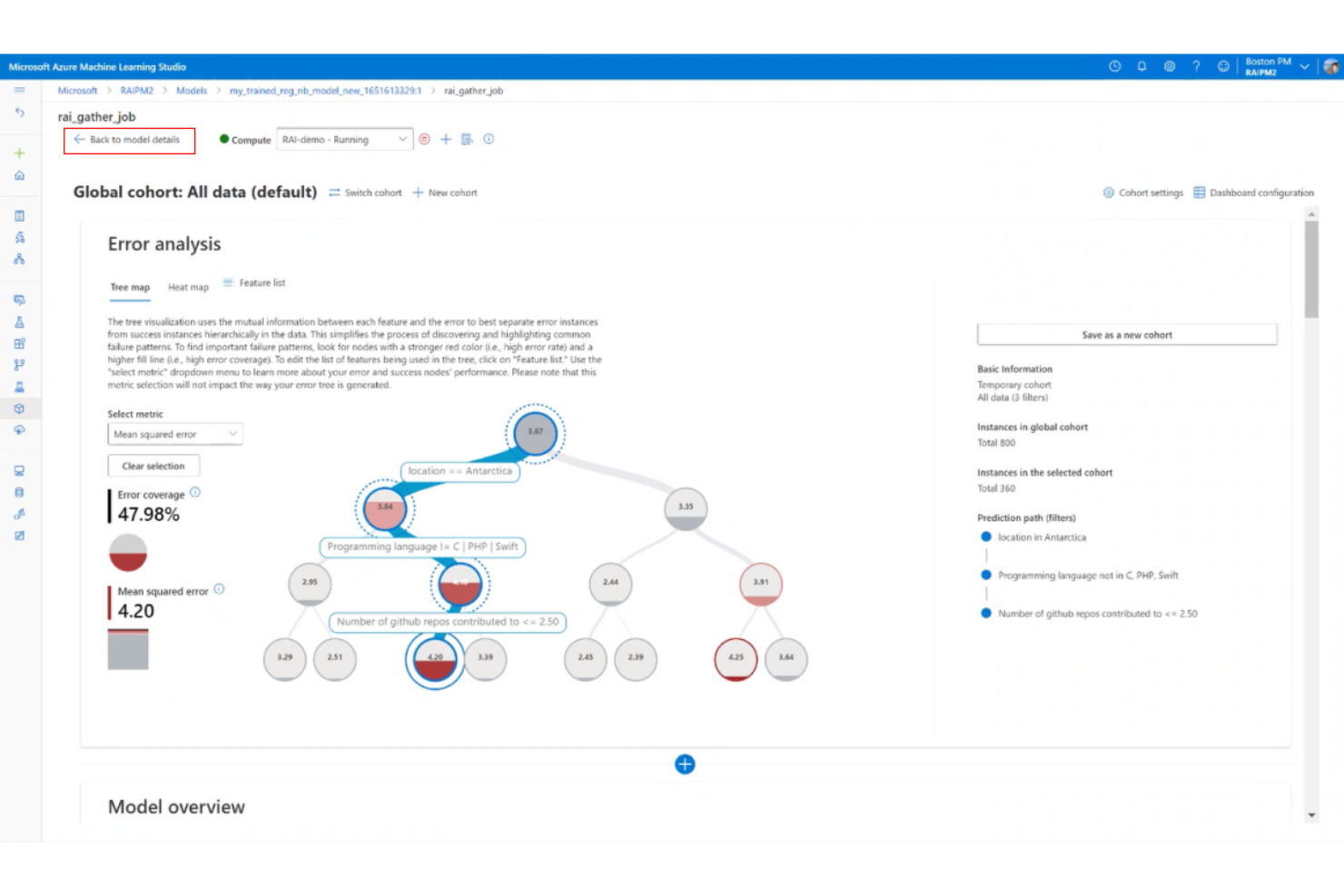Open the feedback smiley icon
Screen dimensions: 1344x896
[x=1223, y=66]
